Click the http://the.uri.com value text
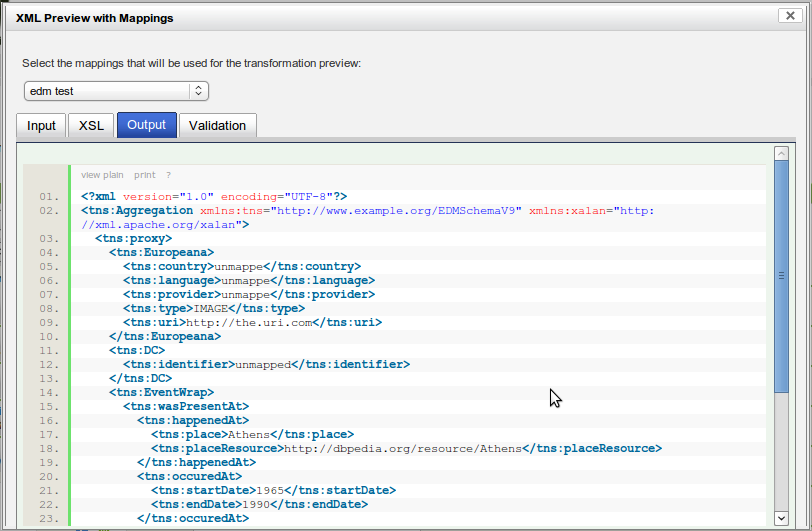This screenshot has width=812, height=531. pyautogui.click(x=249, y=322)
